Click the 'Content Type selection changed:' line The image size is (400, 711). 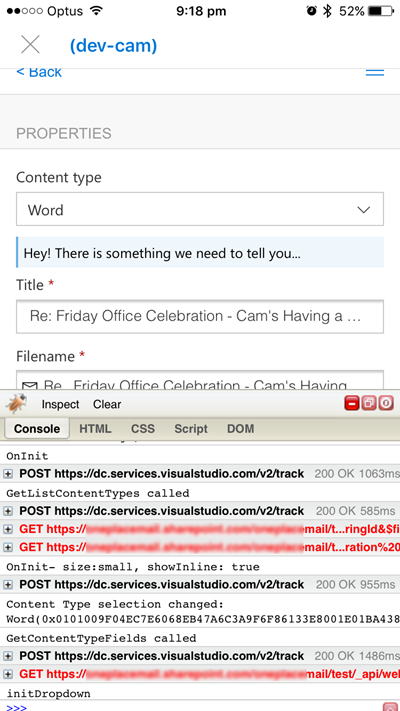coord(115,604)
